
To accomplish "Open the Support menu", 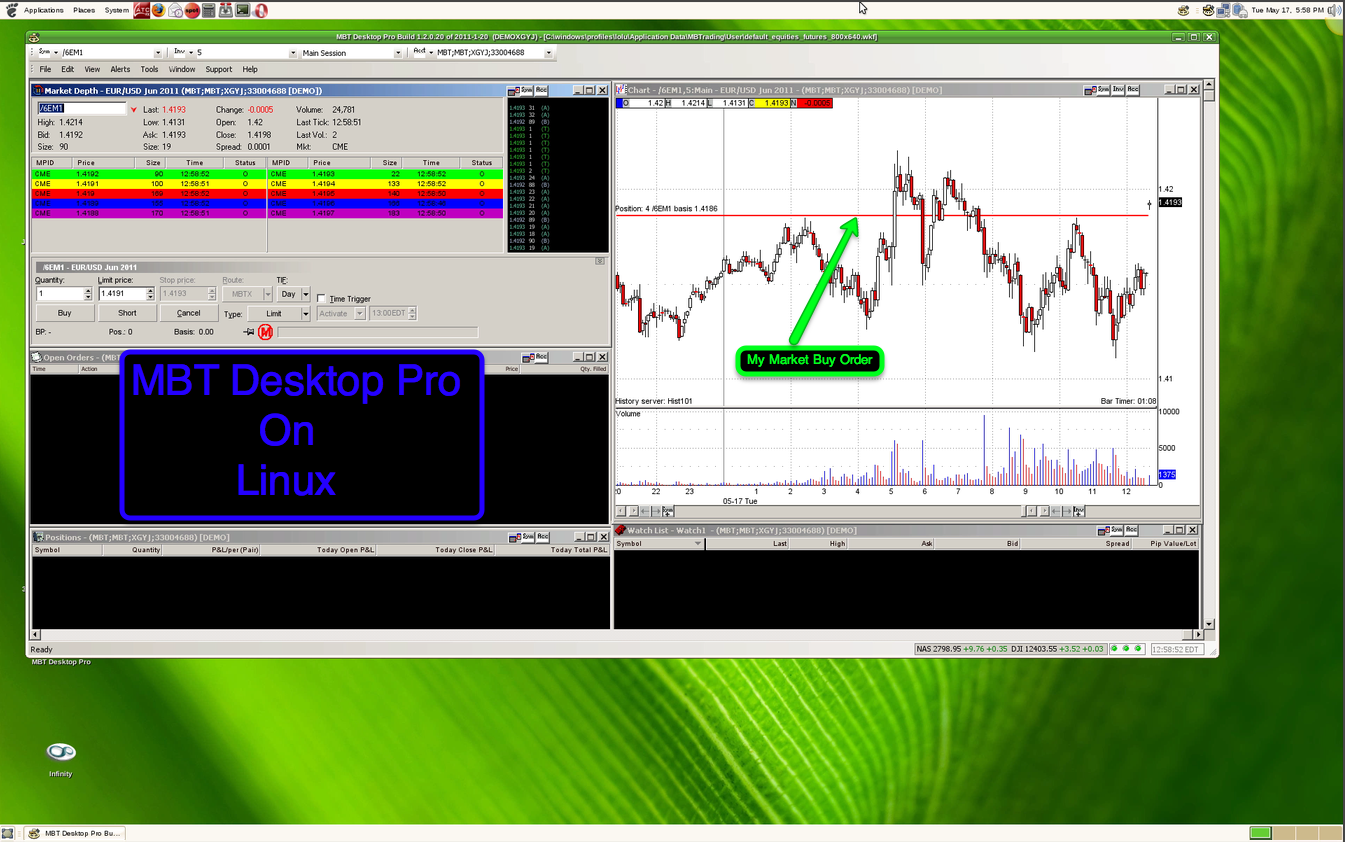I will (219, 70).
